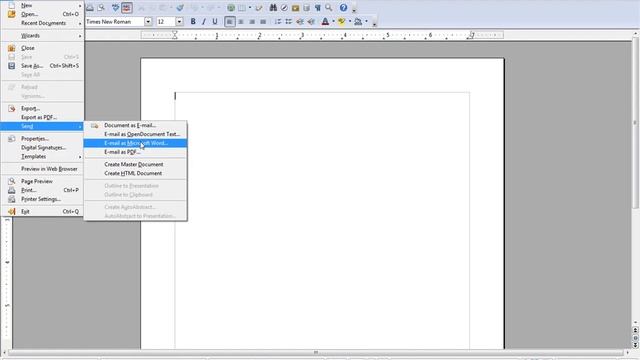Choose Open... from the File menu
Viewport: 640px width, 360px height.
42,14
